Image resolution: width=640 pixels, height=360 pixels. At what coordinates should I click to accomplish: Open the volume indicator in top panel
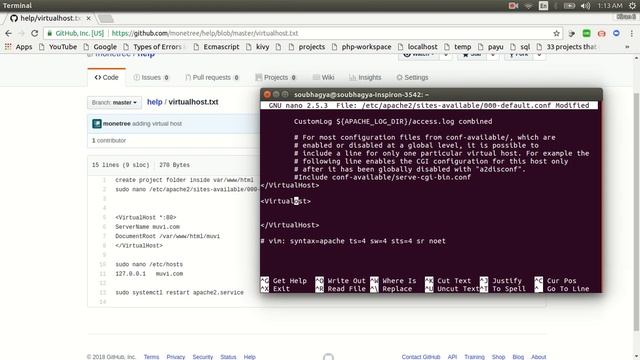click(x=585, y=5)
